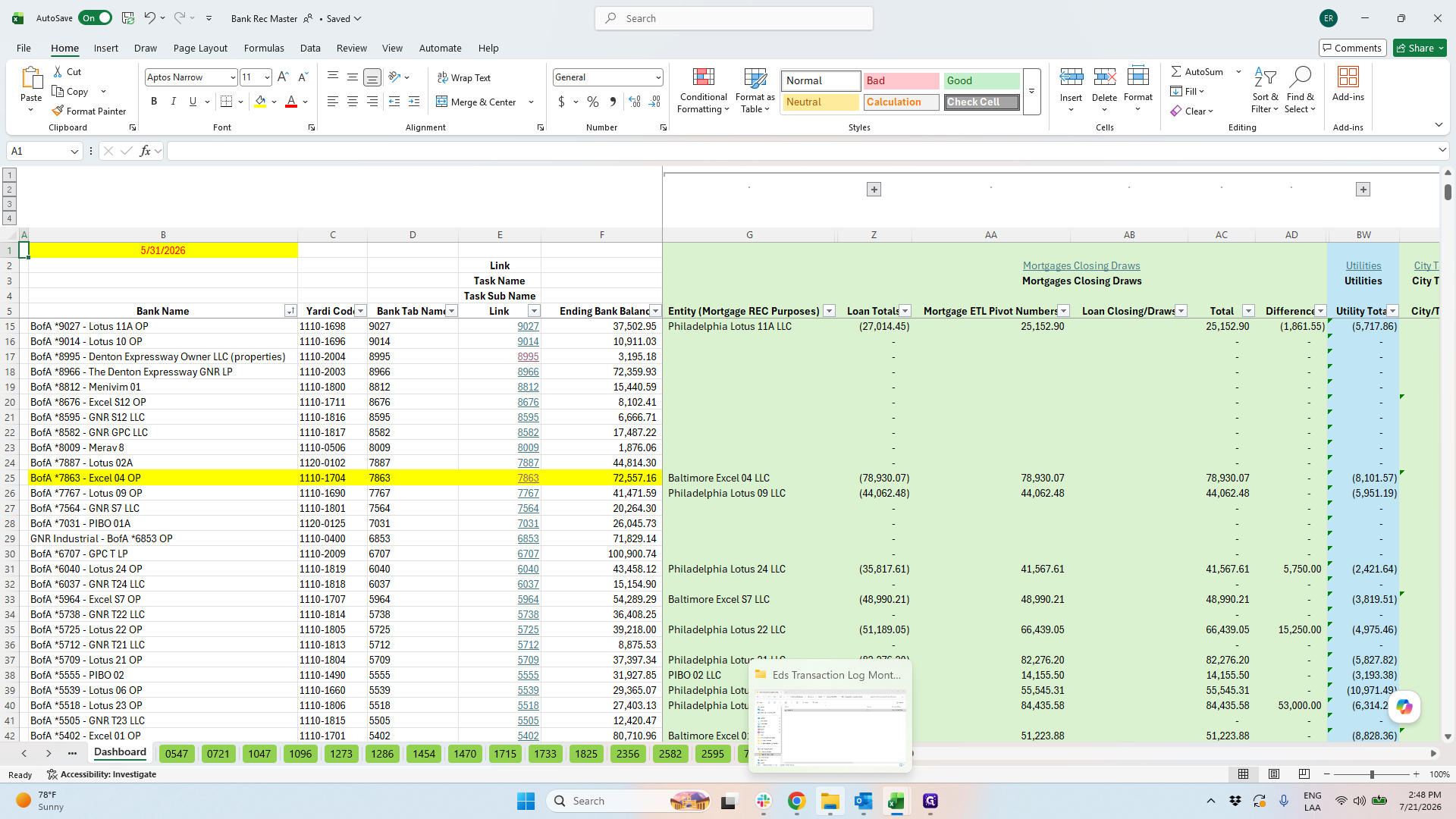Apply underline formatting
This screenshot has width=1456, height=819.
[193, 102]
